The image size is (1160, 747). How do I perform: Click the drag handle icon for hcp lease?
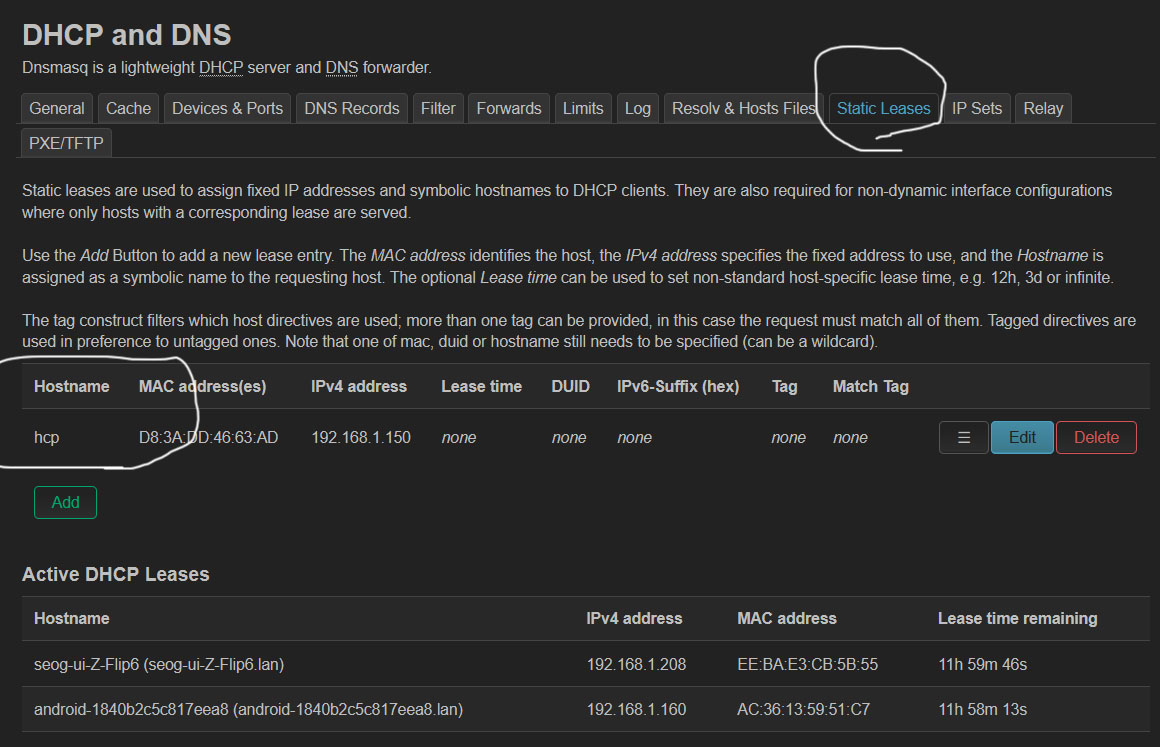click(964, 438)
